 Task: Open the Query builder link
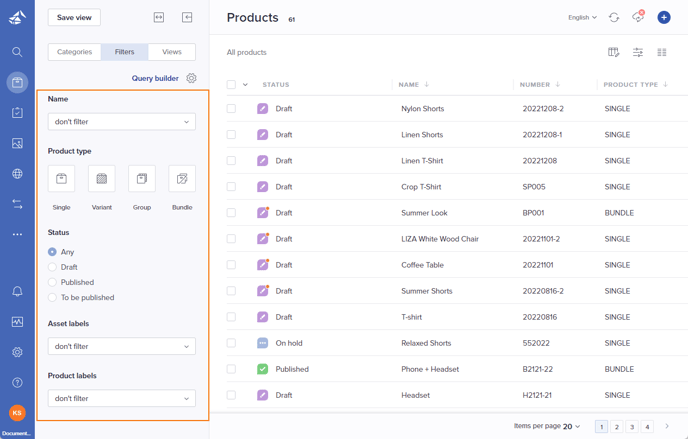pyautogui.click(x=155, y=78)
